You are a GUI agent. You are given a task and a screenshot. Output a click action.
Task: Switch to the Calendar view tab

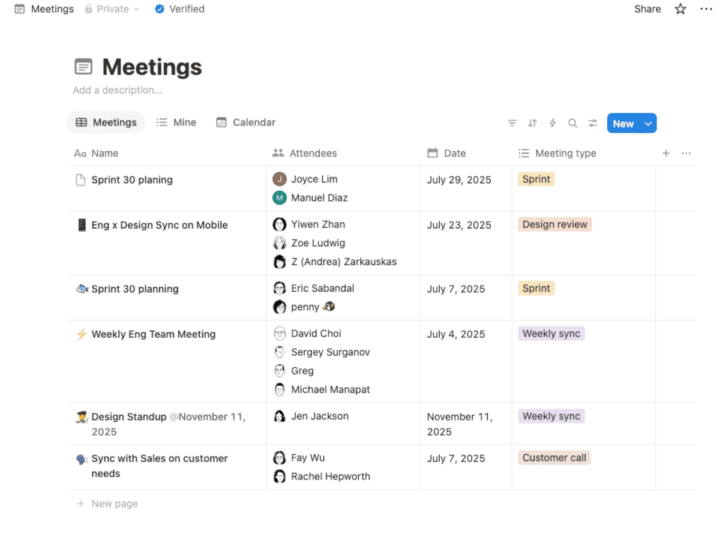246,123
